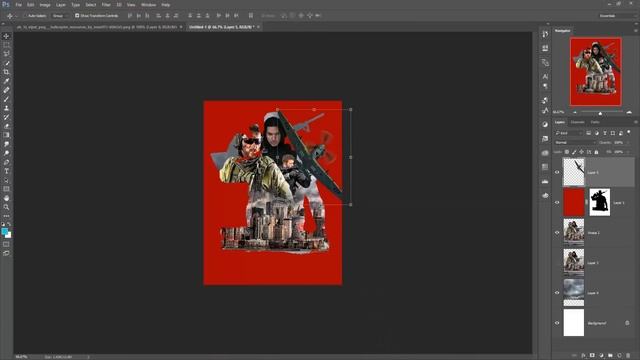The width and height of the screenshot is (640, 360).
Task: Open the layer filter Kind dropdown
Action: pyautogui.click(x=569, y=133)
